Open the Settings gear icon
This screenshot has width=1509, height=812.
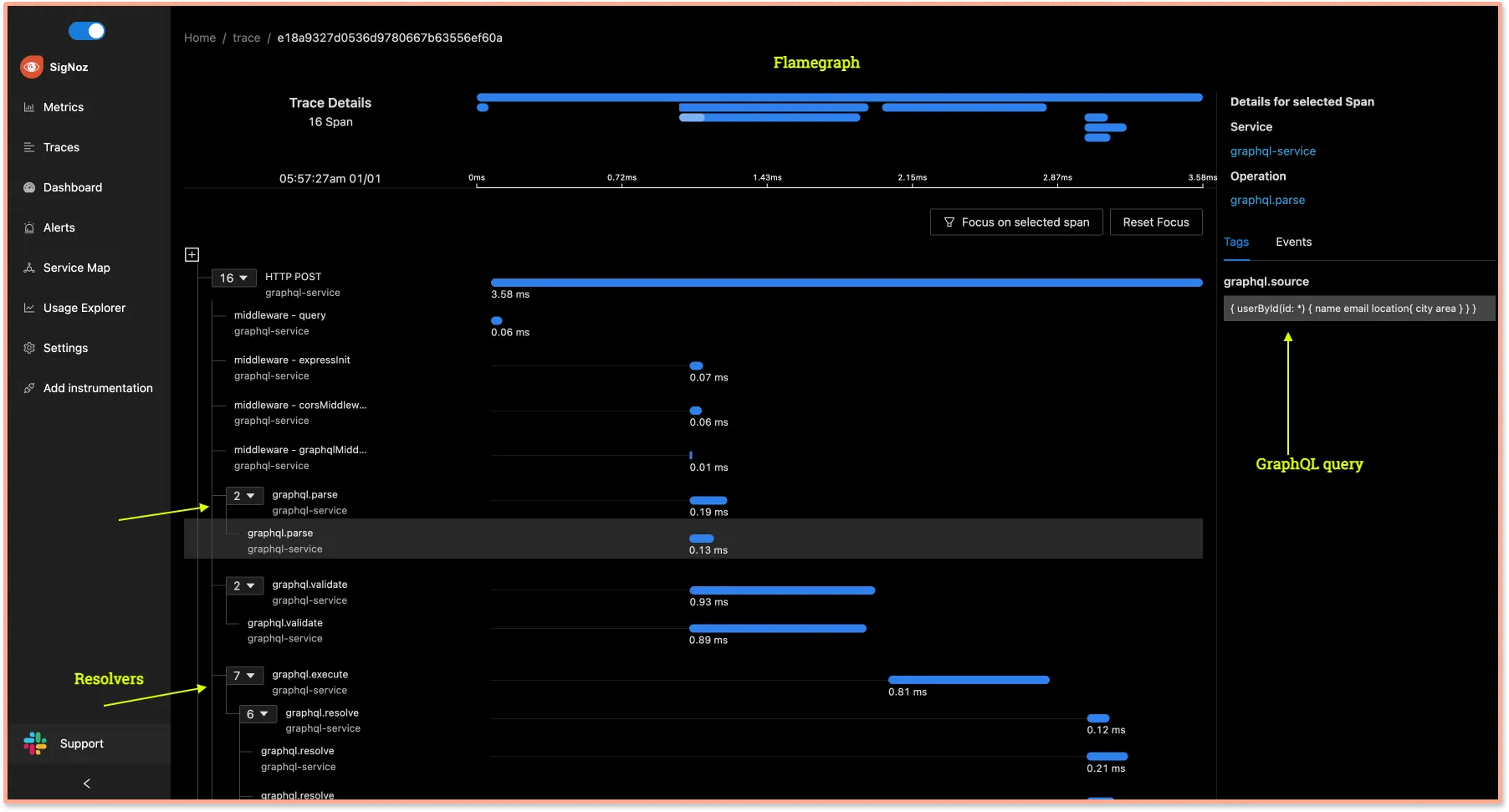[29, 348]
